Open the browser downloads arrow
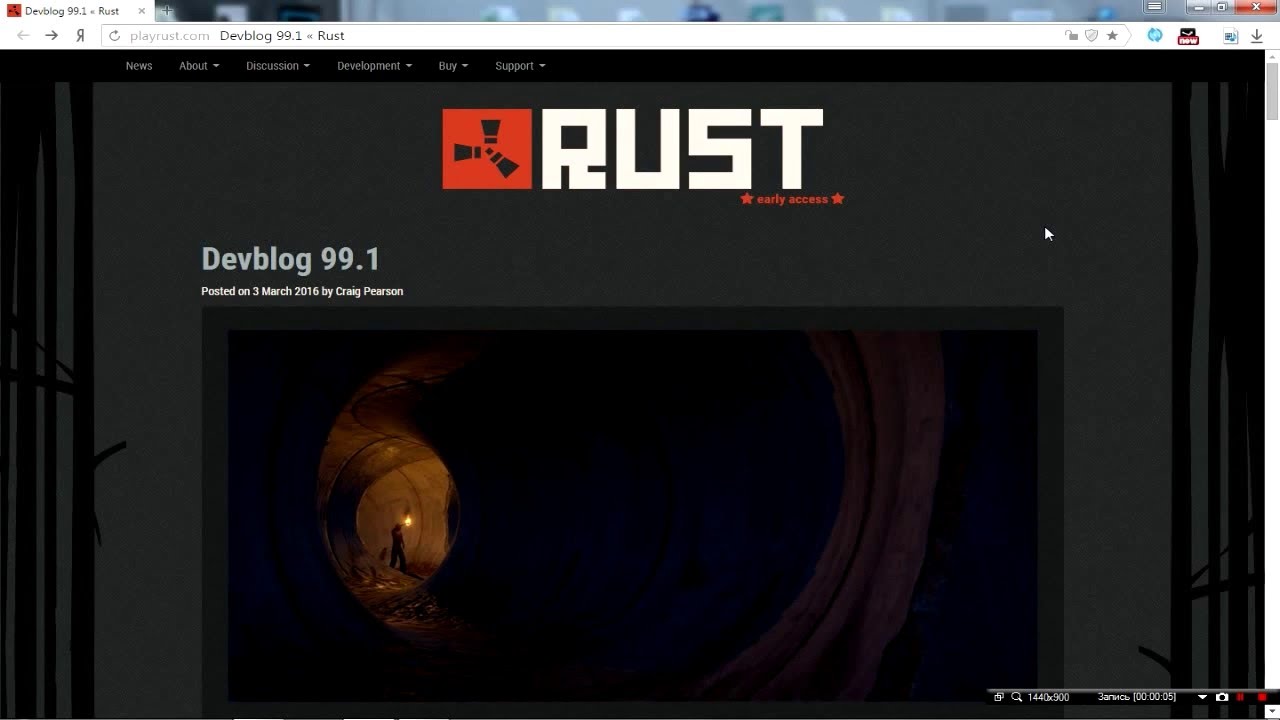1280x720 pixels. tap(1257, 36)
